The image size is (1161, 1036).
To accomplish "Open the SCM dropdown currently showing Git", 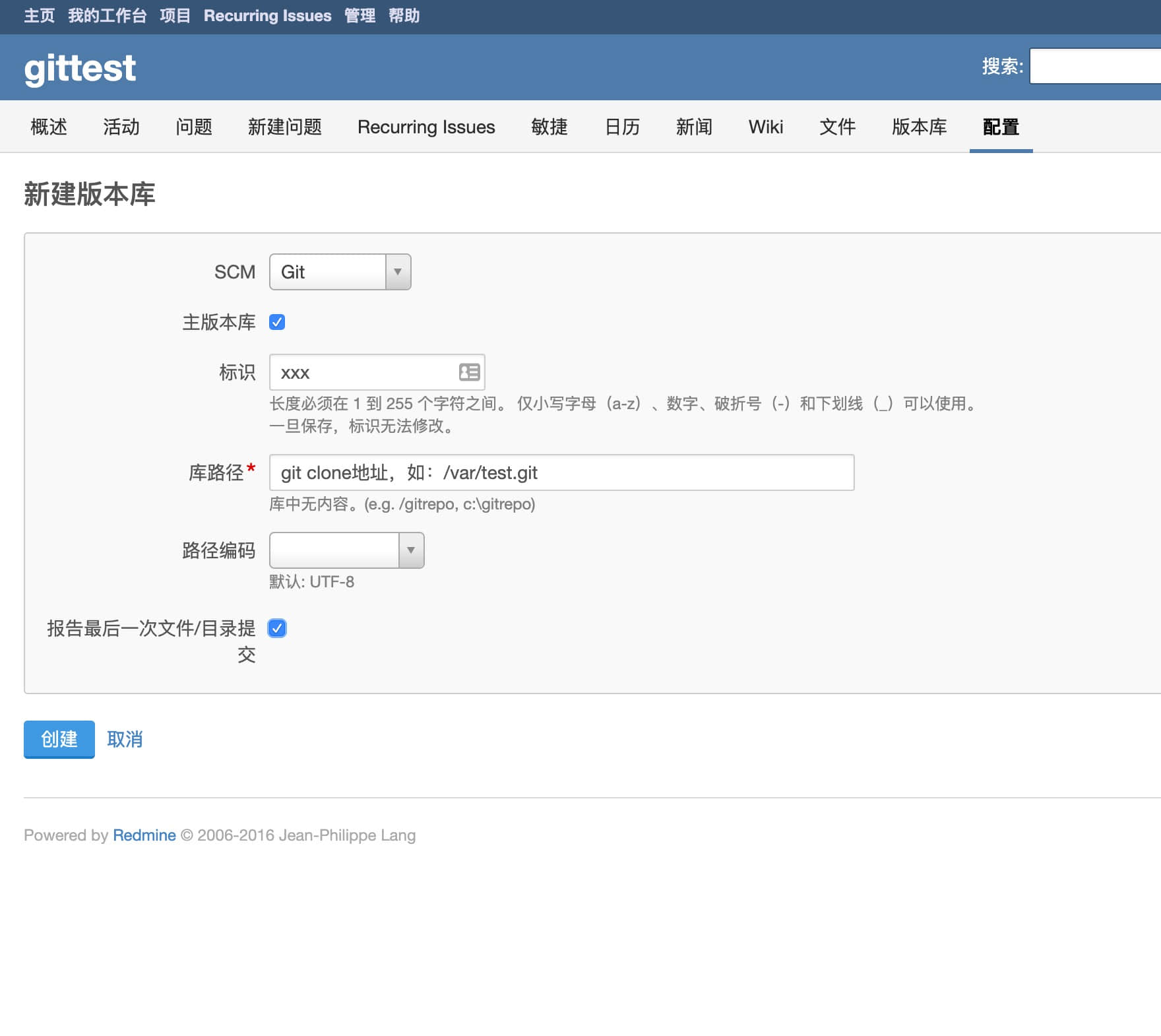I will (330, 271).
